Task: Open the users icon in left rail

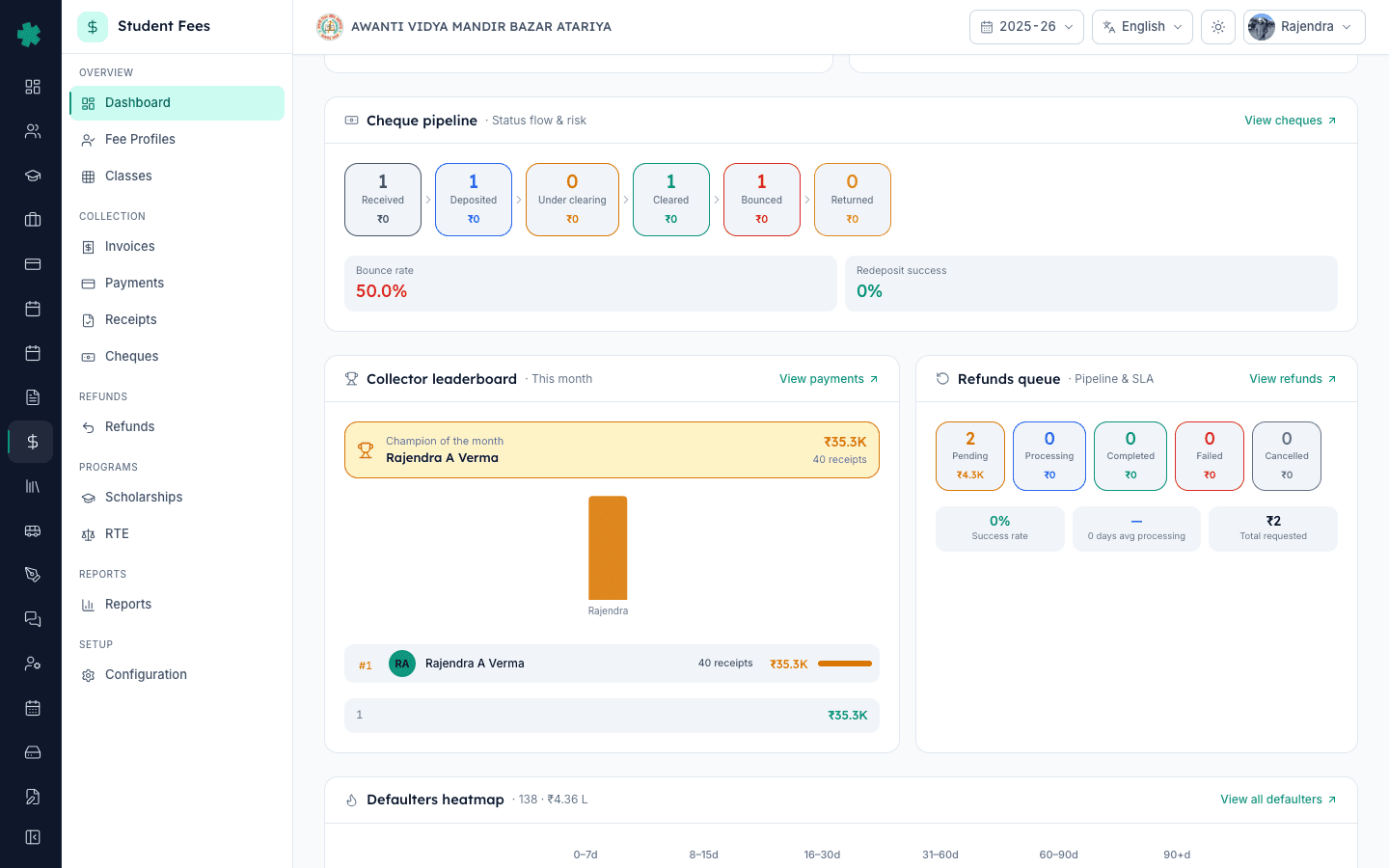Action: click(x=33, y=131)
